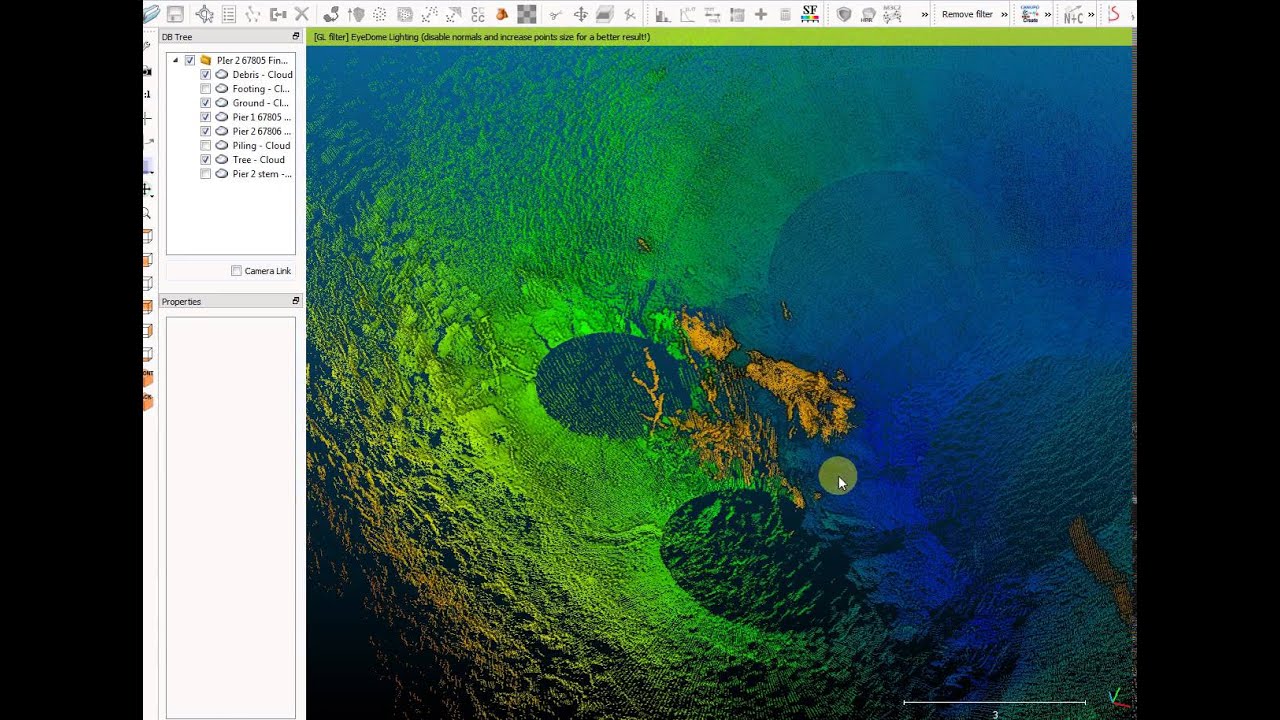Uncheck the Ground cloud checkbox
This screenshot has width=1280, height=720.
(206, 103)
